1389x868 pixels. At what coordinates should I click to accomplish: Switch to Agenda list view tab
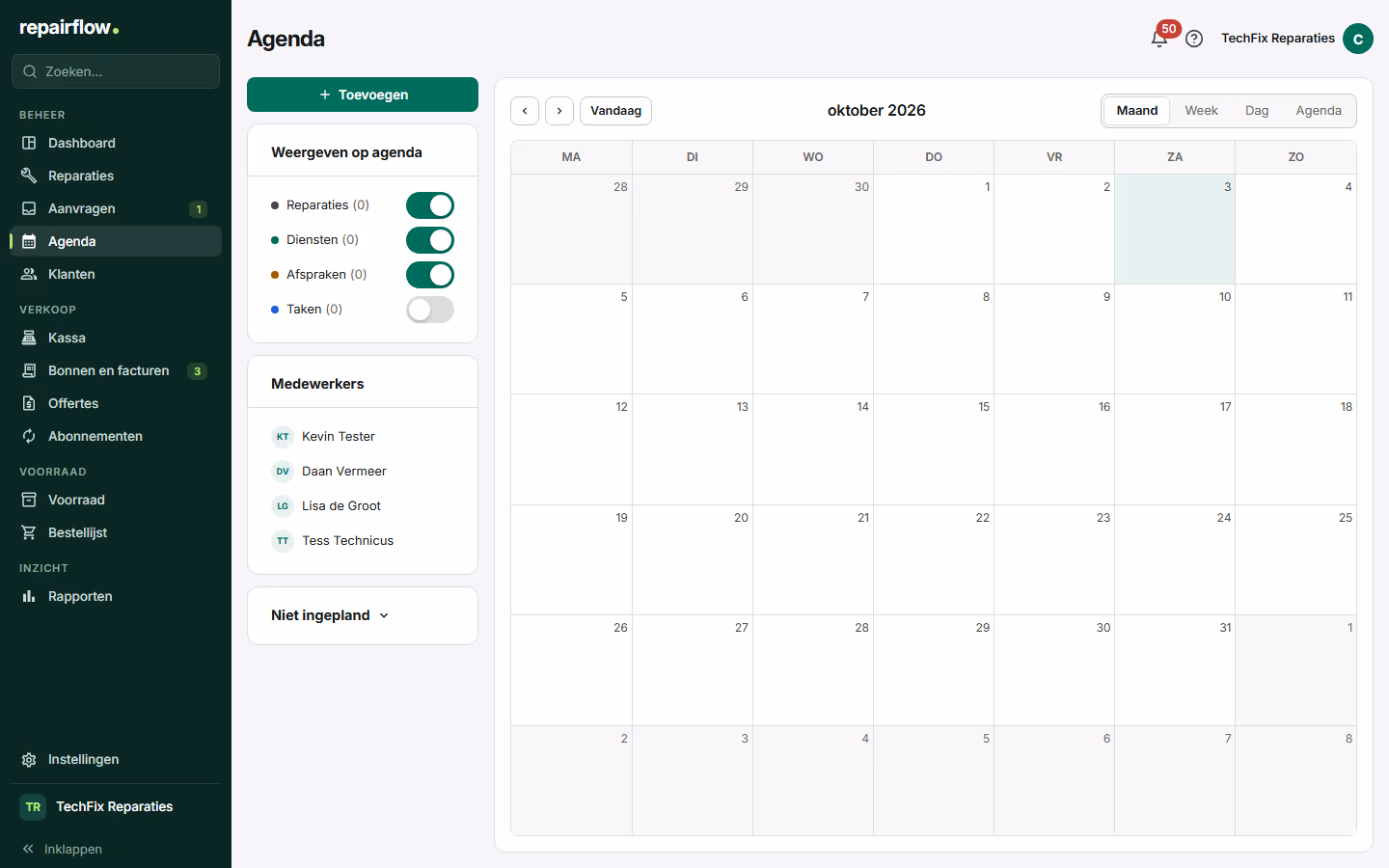coord(1319,111)
